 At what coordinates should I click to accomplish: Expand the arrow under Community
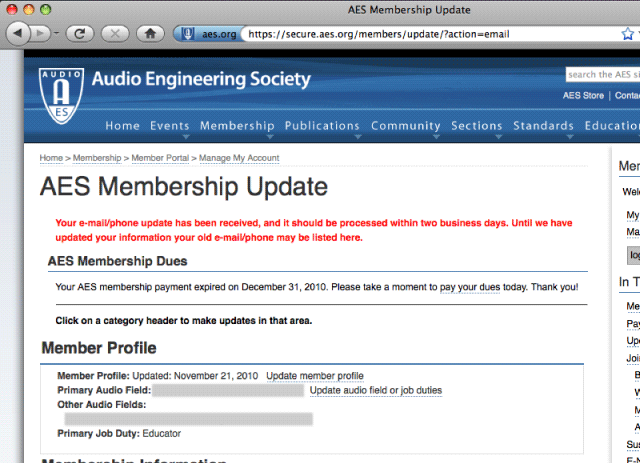pos(436,137)
